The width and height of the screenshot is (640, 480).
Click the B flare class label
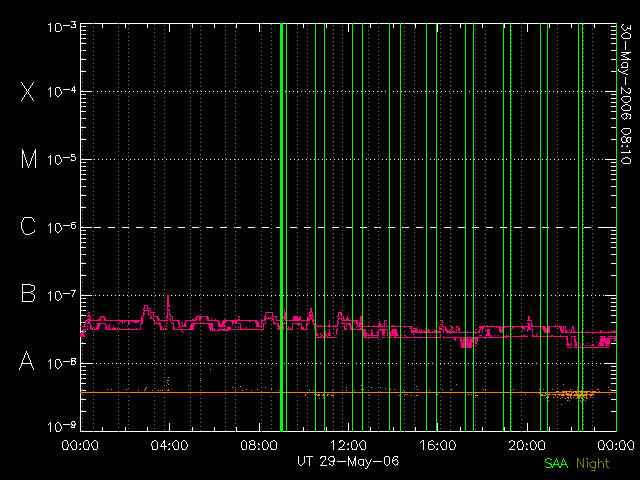click(28, 293)
